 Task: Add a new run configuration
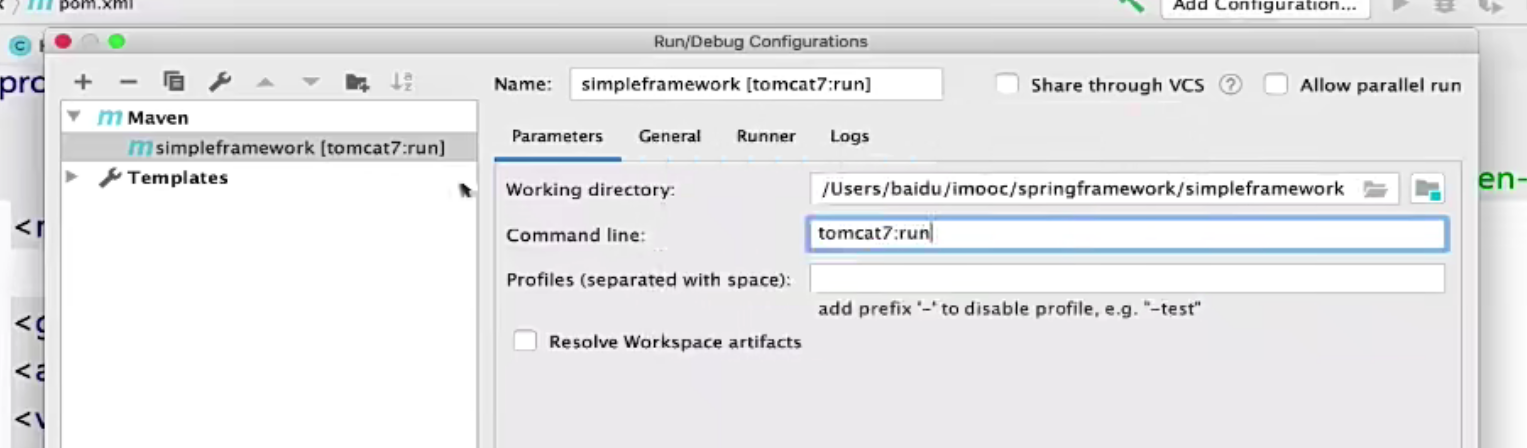click(83, 83)
